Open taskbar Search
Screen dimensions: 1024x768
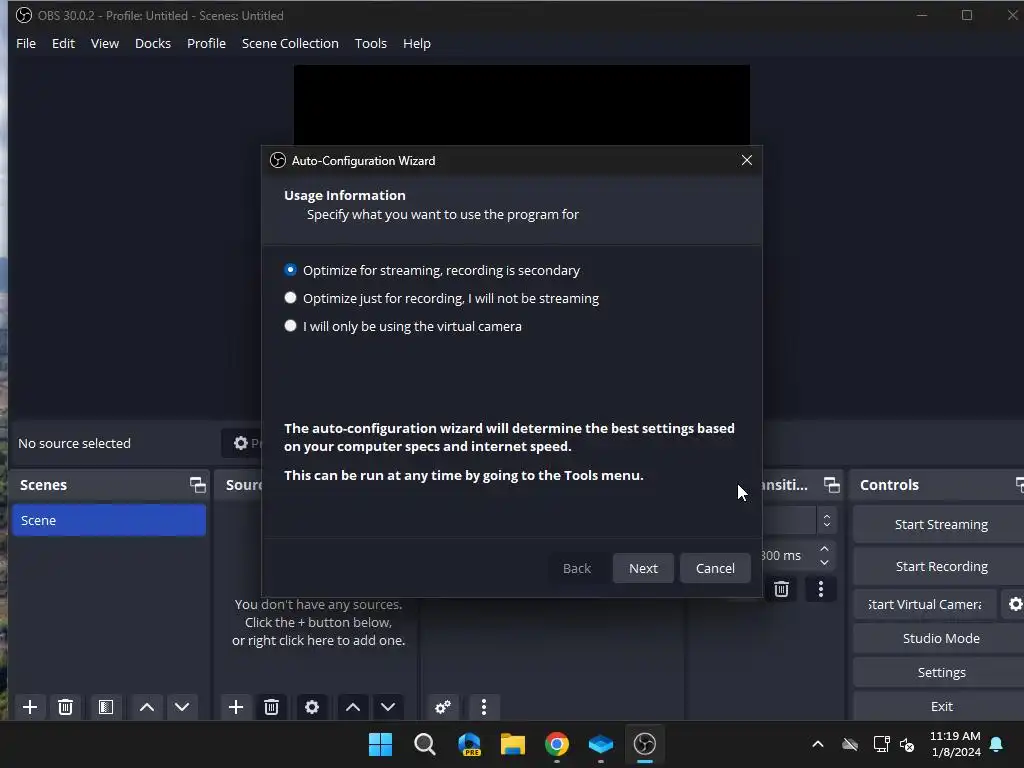[424, 744]
